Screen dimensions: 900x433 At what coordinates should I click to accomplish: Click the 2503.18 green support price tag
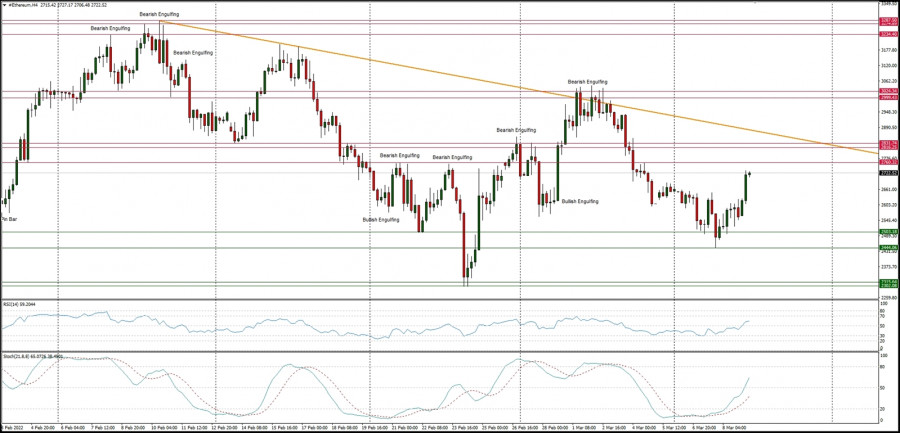(887, 232)
